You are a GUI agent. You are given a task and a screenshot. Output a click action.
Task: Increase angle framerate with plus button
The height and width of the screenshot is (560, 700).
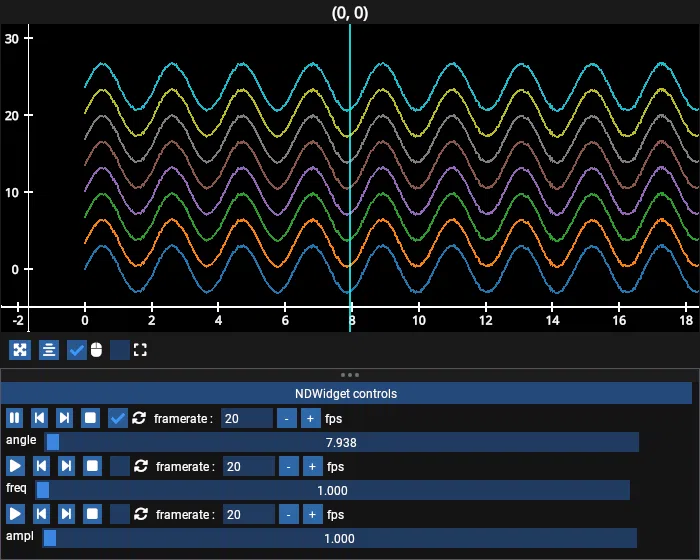(310, 418)
